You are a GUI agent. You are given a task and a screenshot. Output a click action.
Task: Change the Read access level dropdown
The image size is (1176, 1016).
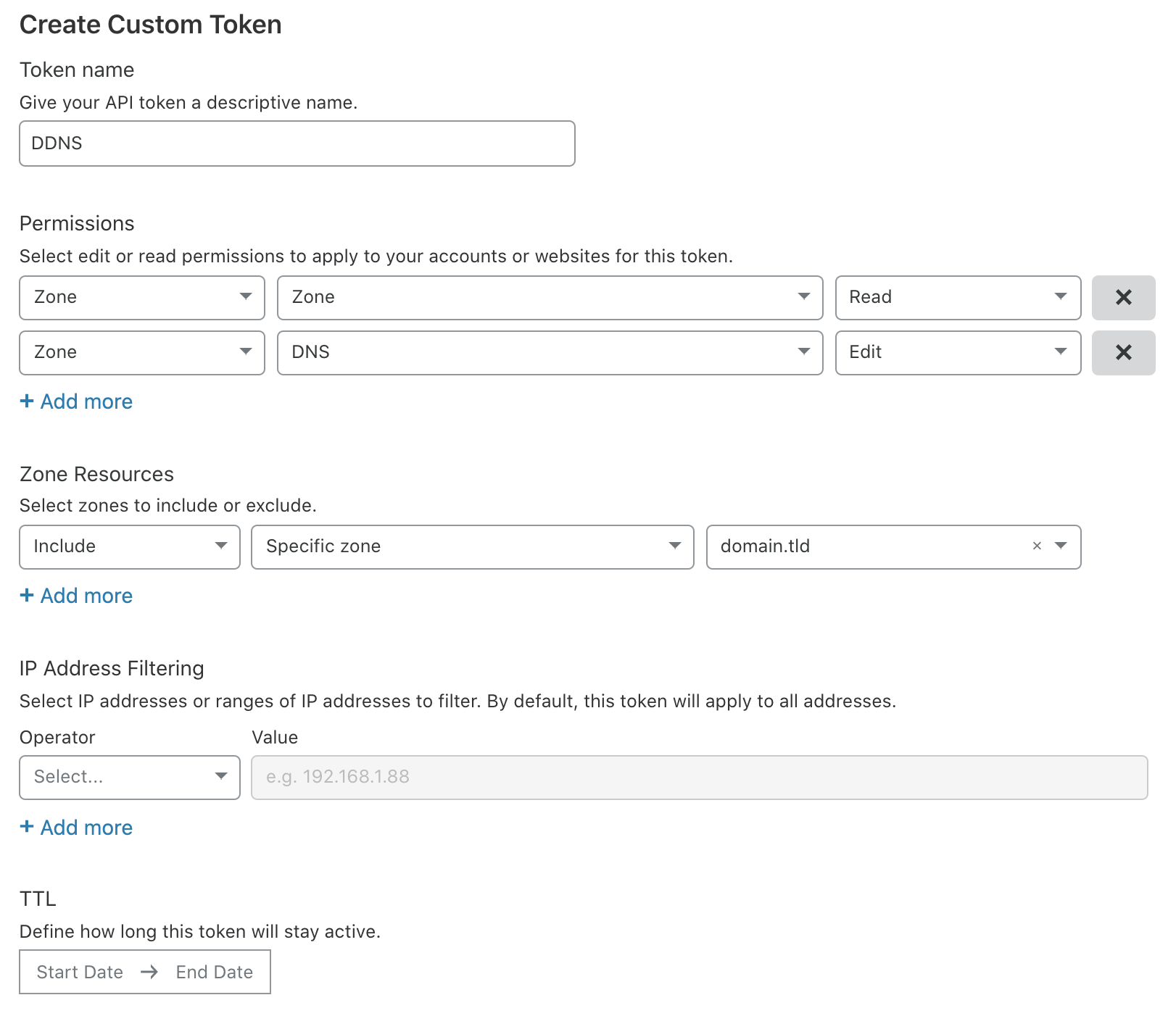[x=957, y=297]
